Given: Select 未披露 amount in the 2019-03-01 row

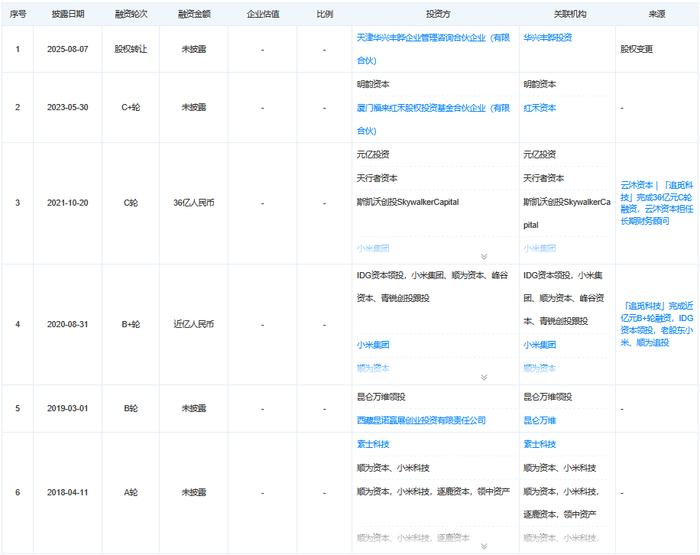Looking at the screenshot, I should [x=194, y=408].
